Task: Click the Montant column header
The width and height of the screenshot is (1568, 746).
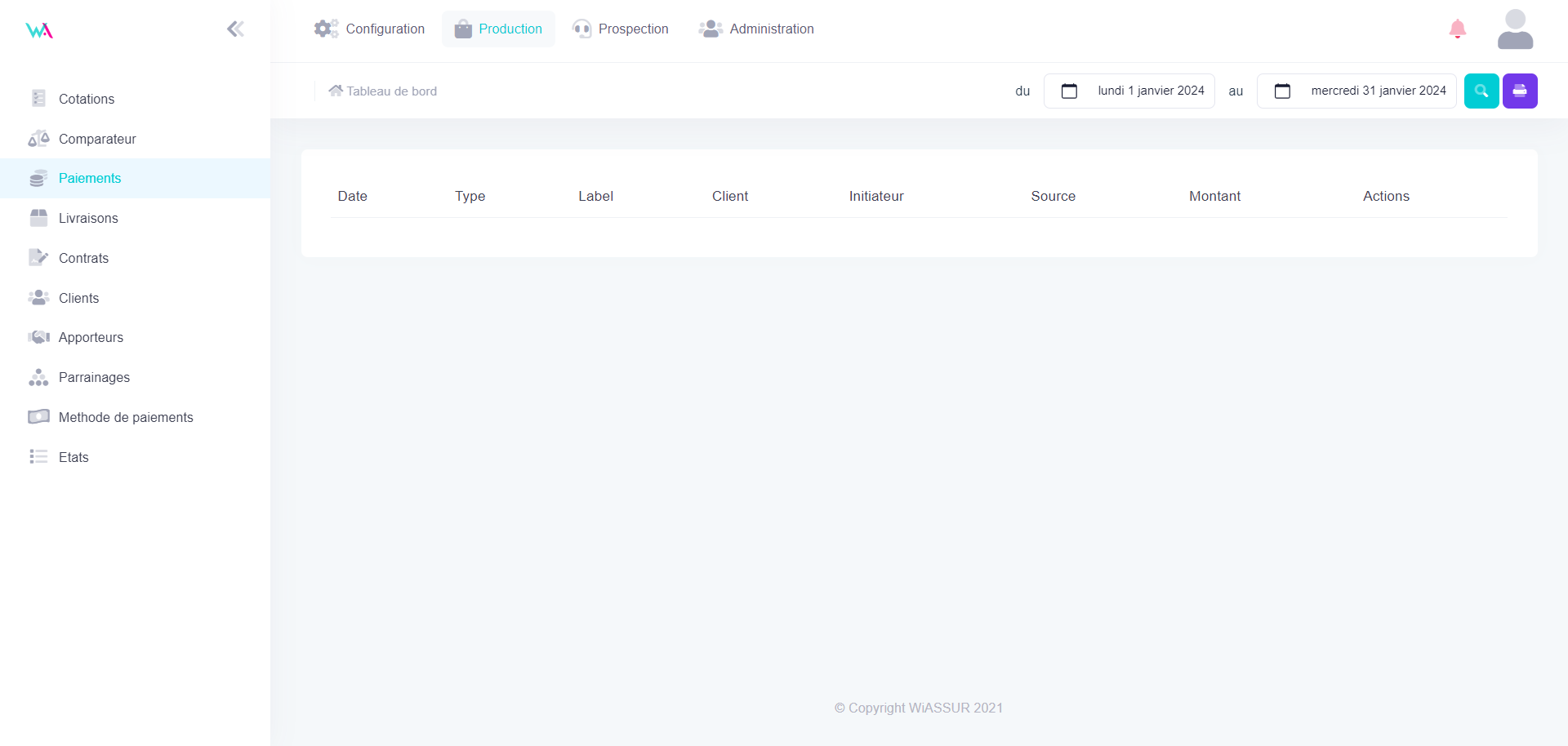Action: 1214,196
